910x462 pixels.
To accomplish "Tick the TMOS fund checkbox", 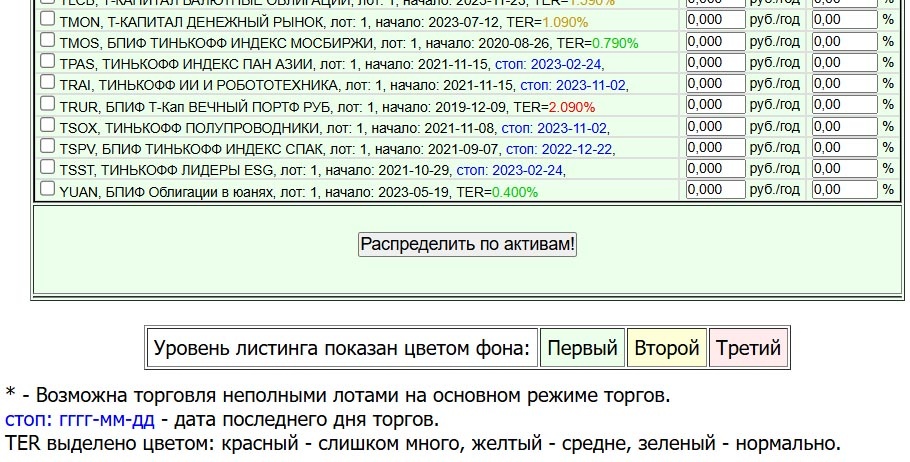I will pos(48,40).
